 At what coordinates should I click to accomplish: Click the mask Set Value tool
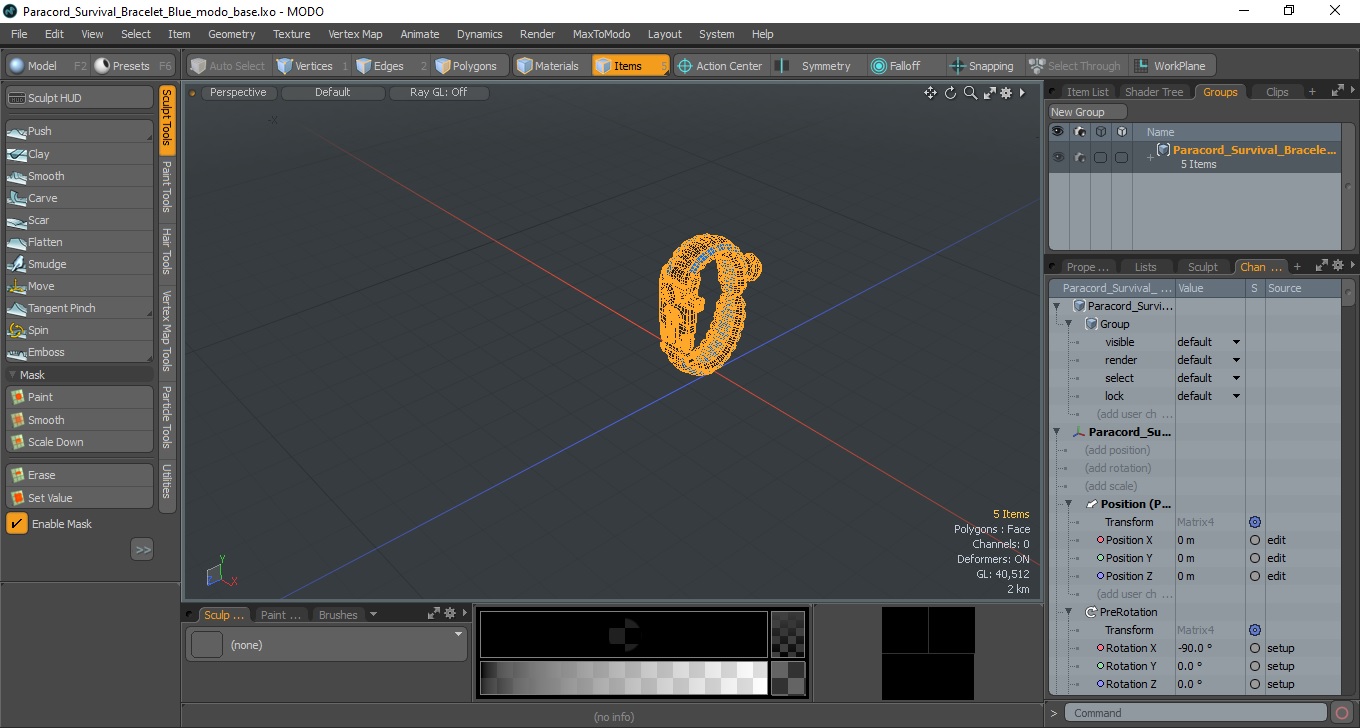[x=79, y=498]
